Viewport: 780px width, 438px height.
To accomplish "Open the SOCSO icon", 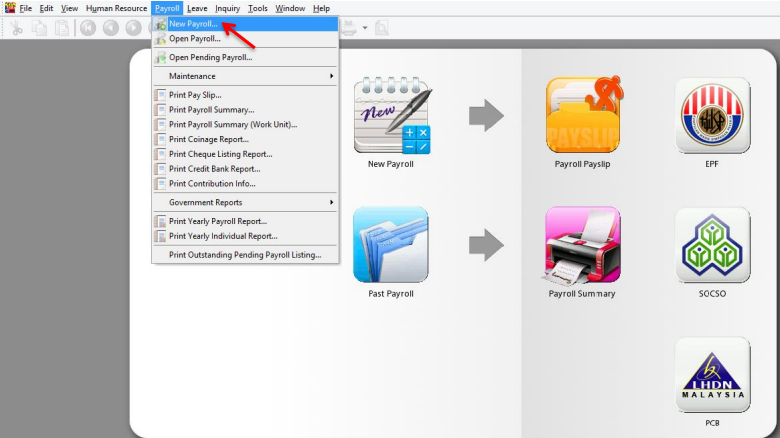I will pyautogui.click(x=712, y=245).
